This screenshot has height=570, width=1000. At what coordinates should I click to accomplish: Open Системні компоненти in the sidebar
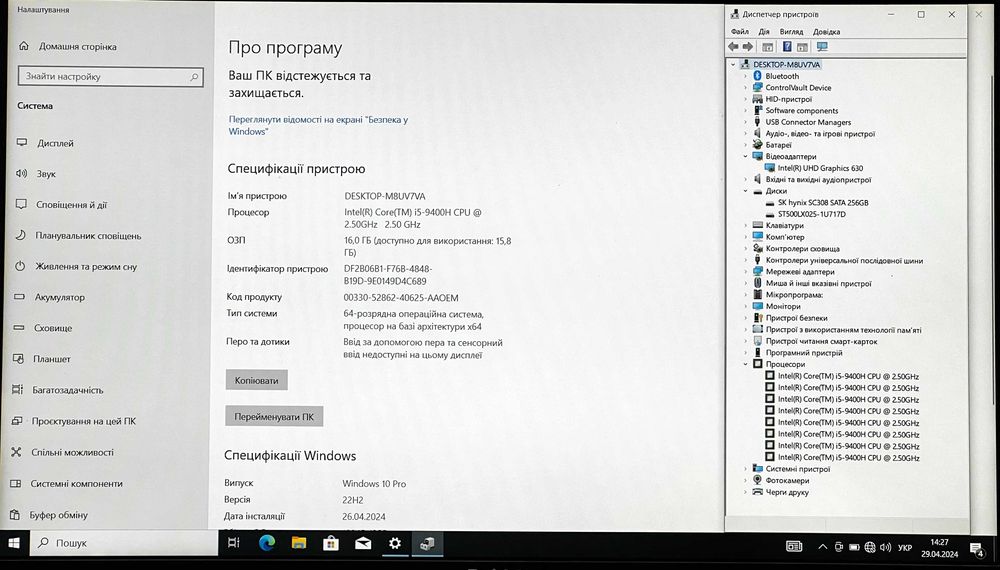click(x=77, y=484)
